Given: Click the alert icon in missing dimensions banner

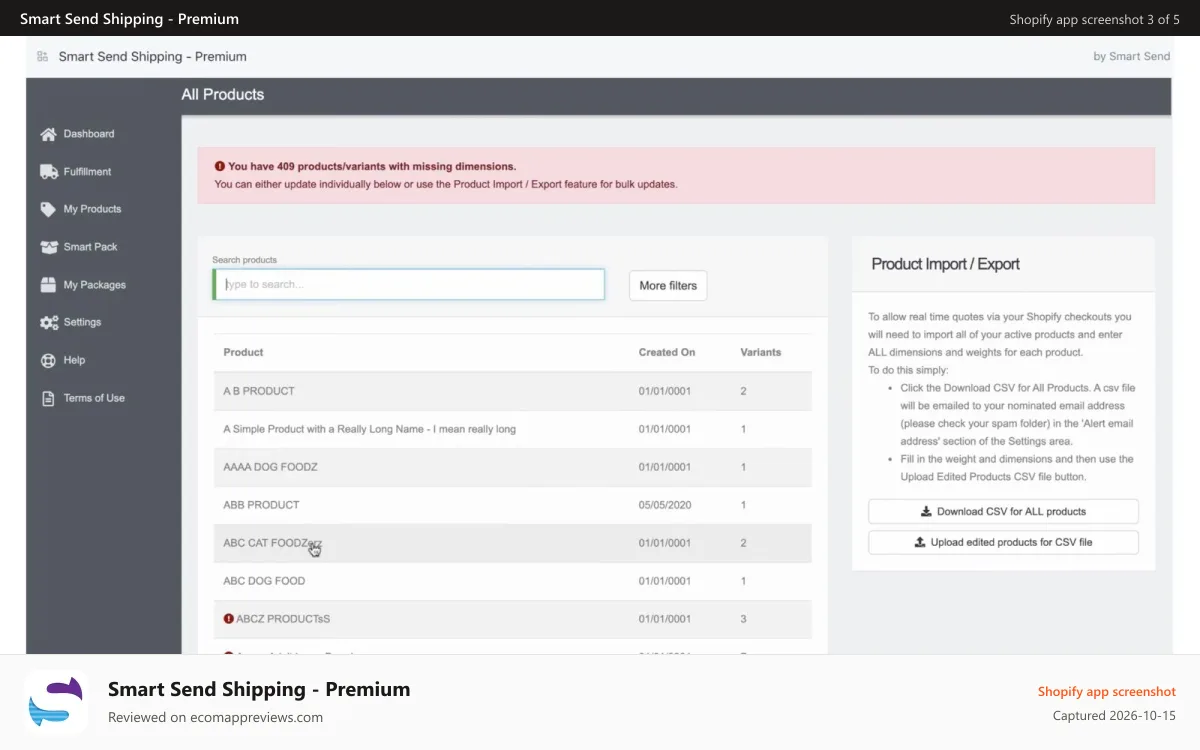Looking at the screenshot, I should (220, 167).
